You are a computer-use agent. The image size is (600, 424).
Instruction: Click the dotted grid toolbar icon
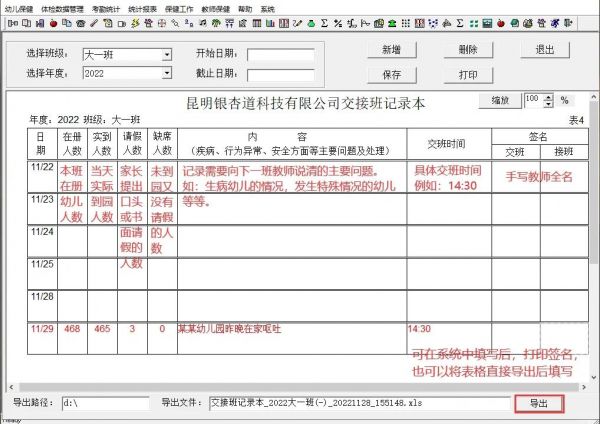coord(406,23)
